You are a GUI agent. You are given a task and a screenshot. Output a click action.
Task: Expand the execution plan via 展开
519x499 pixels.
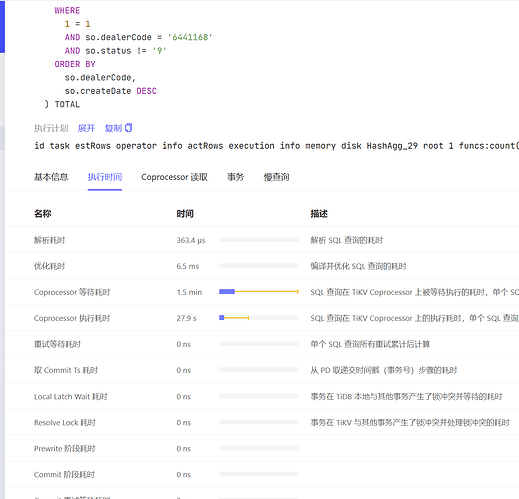(x=86, y=128)
